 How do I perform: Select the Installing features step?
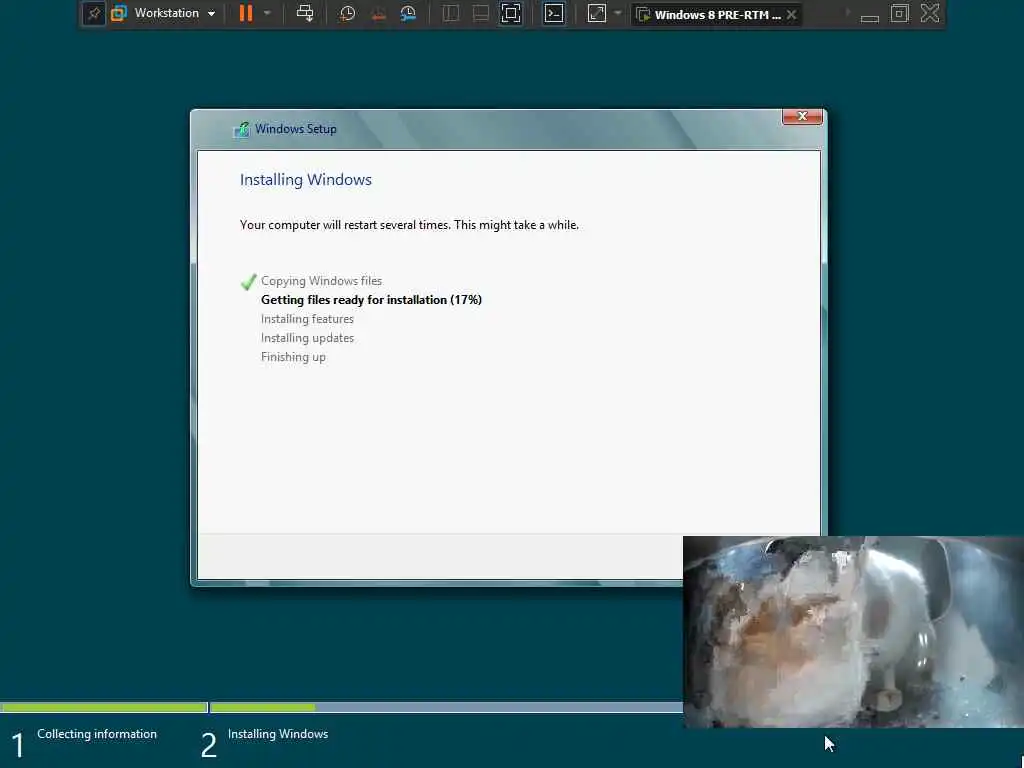click(x=307, y=319)
